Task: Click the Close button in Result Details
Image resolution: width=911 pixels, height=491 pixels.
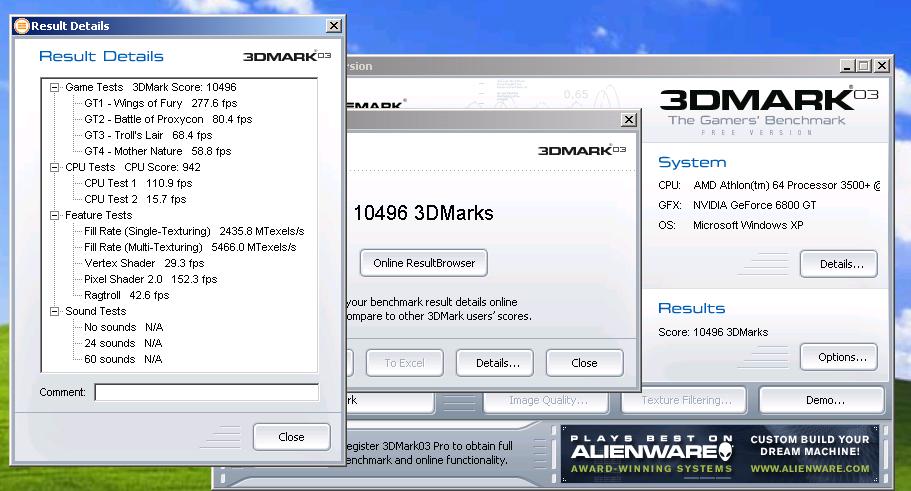Action: click(292, 437)
